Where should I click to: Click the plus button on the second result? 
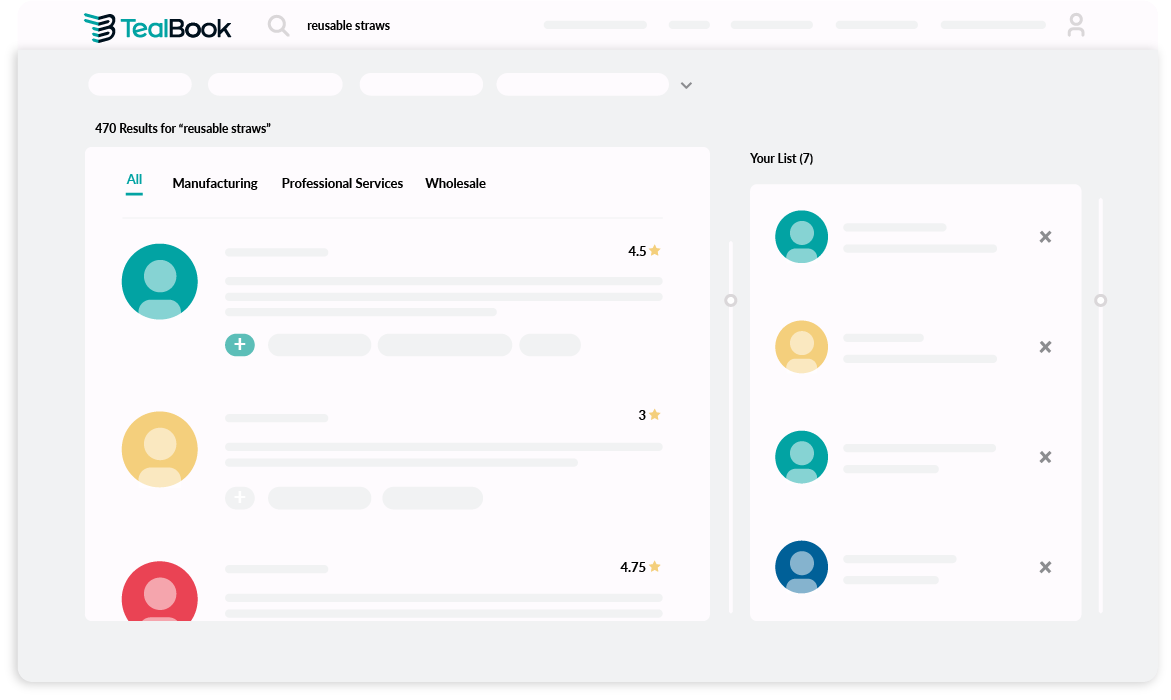[240, 497]
